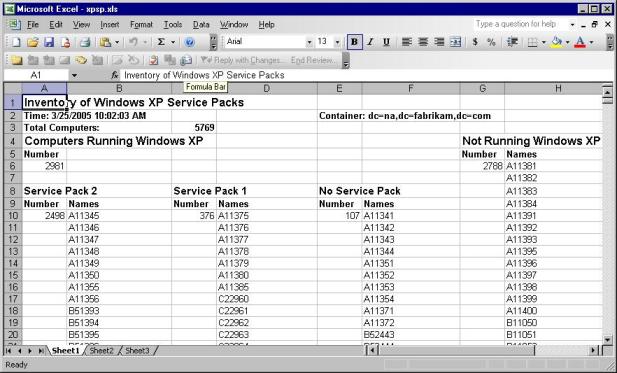Click the End Review button

pyautogui.click(x=313, y=60)
